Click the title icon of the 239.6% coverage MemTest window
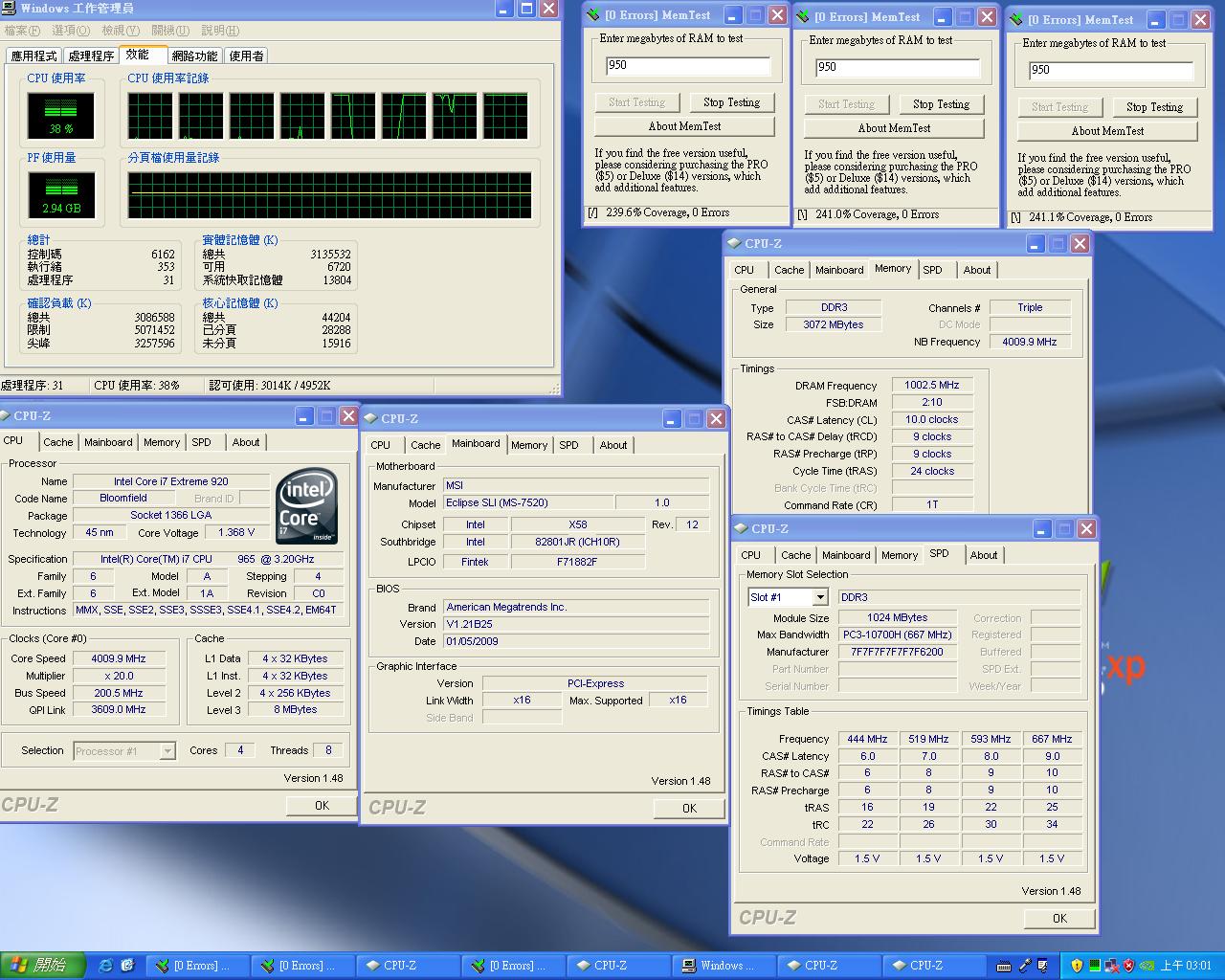 (594, 15)
